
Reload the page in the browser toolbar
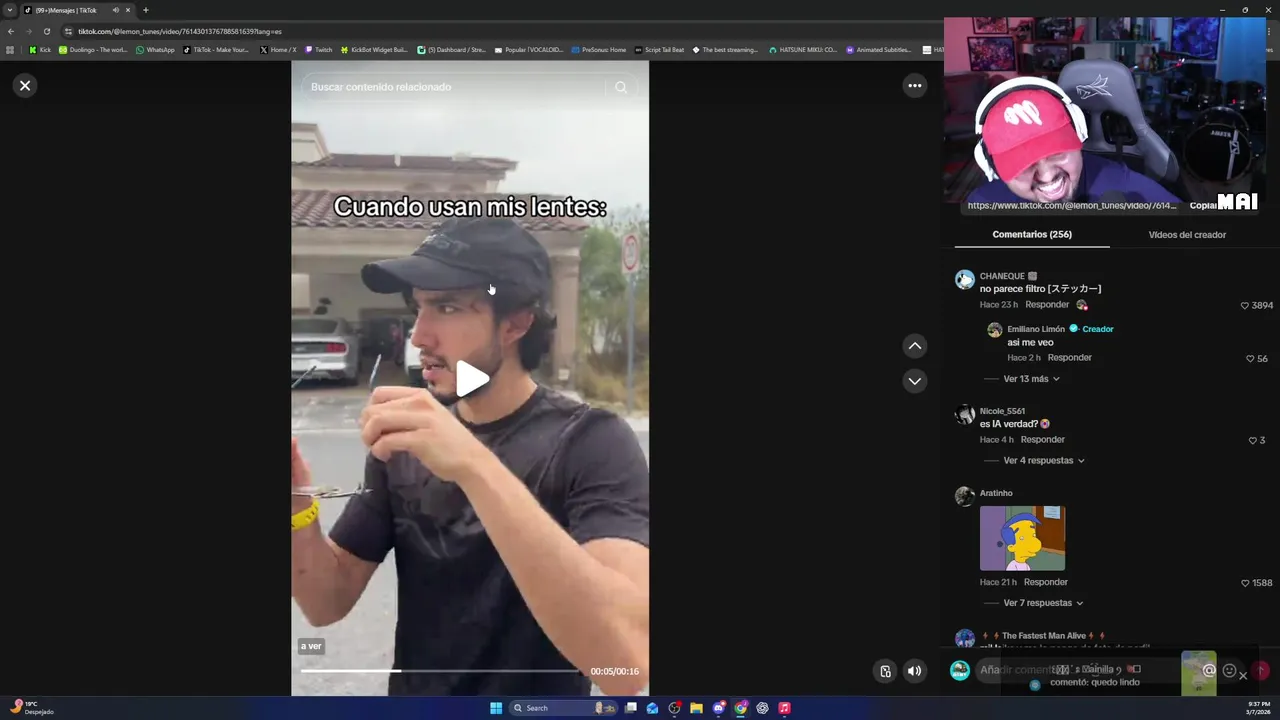pyautogui.click(x=46, y=31)
